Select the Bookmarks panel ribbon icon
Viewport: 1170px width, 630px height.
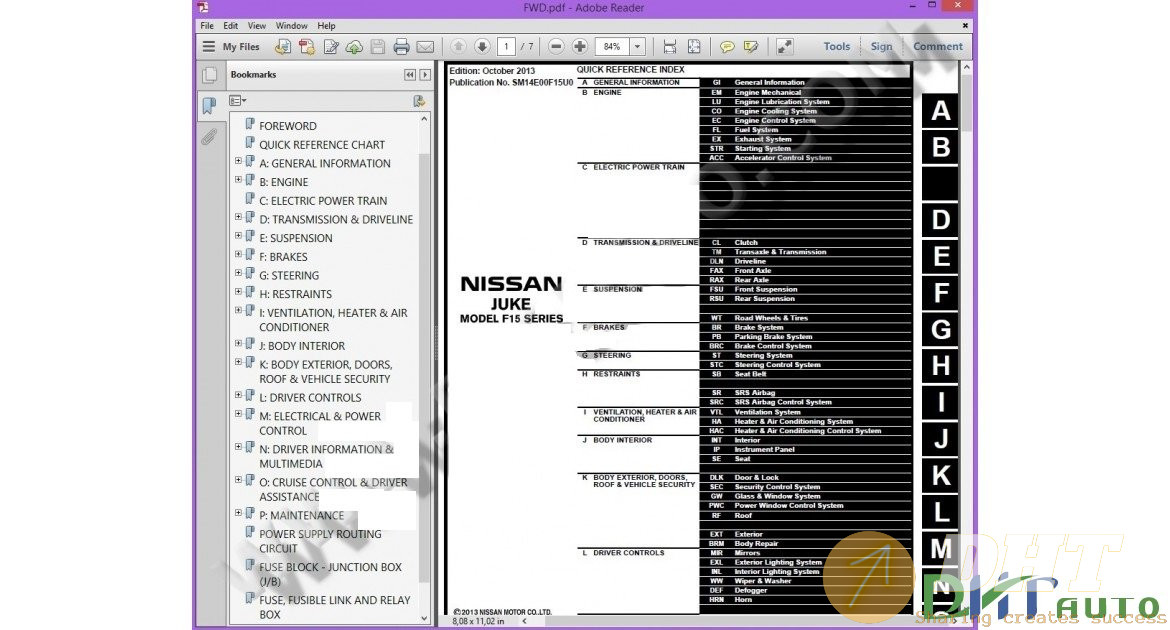210,105
